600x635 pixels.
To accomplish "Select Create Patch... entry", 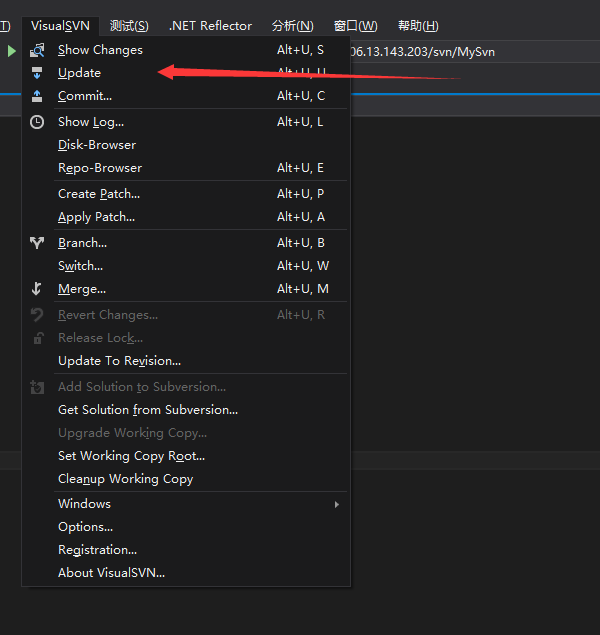I will 186,194.
